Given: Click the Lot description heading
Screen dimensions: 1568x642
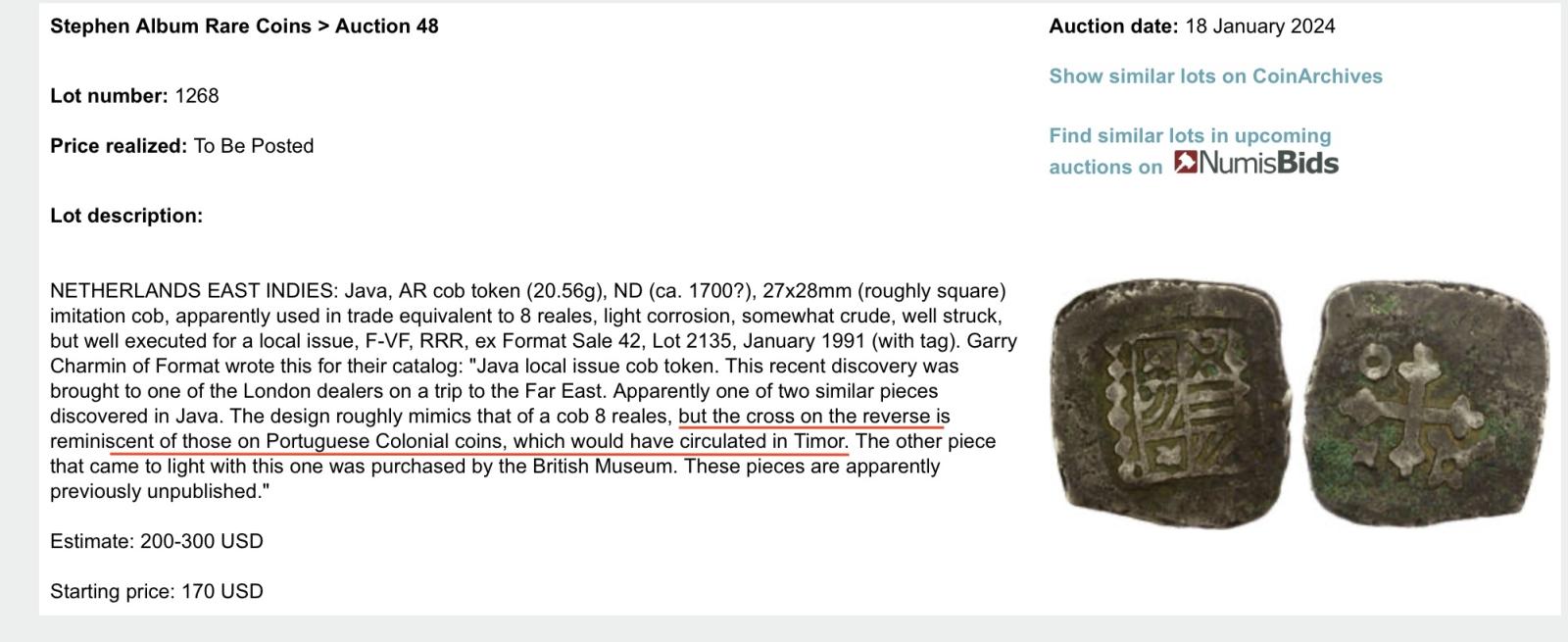Looking at the screenshot, I should (x=126, y=216).
